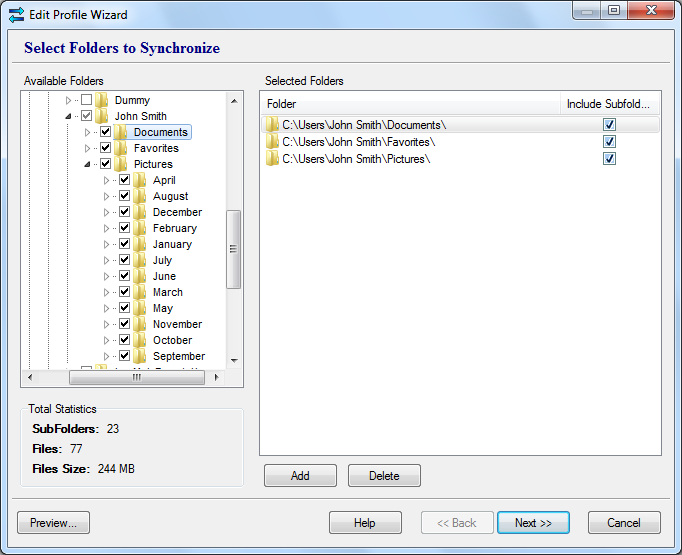
Task: Uncheck the April folder checkbox
Action: pos(124,180)
